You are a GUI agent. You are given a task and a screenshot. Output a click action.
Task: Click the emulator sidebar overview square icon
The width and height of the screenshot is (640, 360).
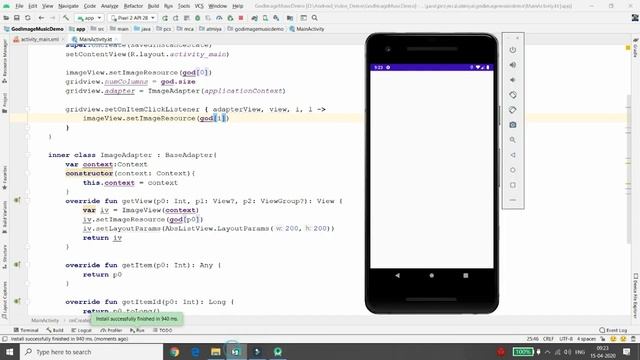(x=513, y=185)
